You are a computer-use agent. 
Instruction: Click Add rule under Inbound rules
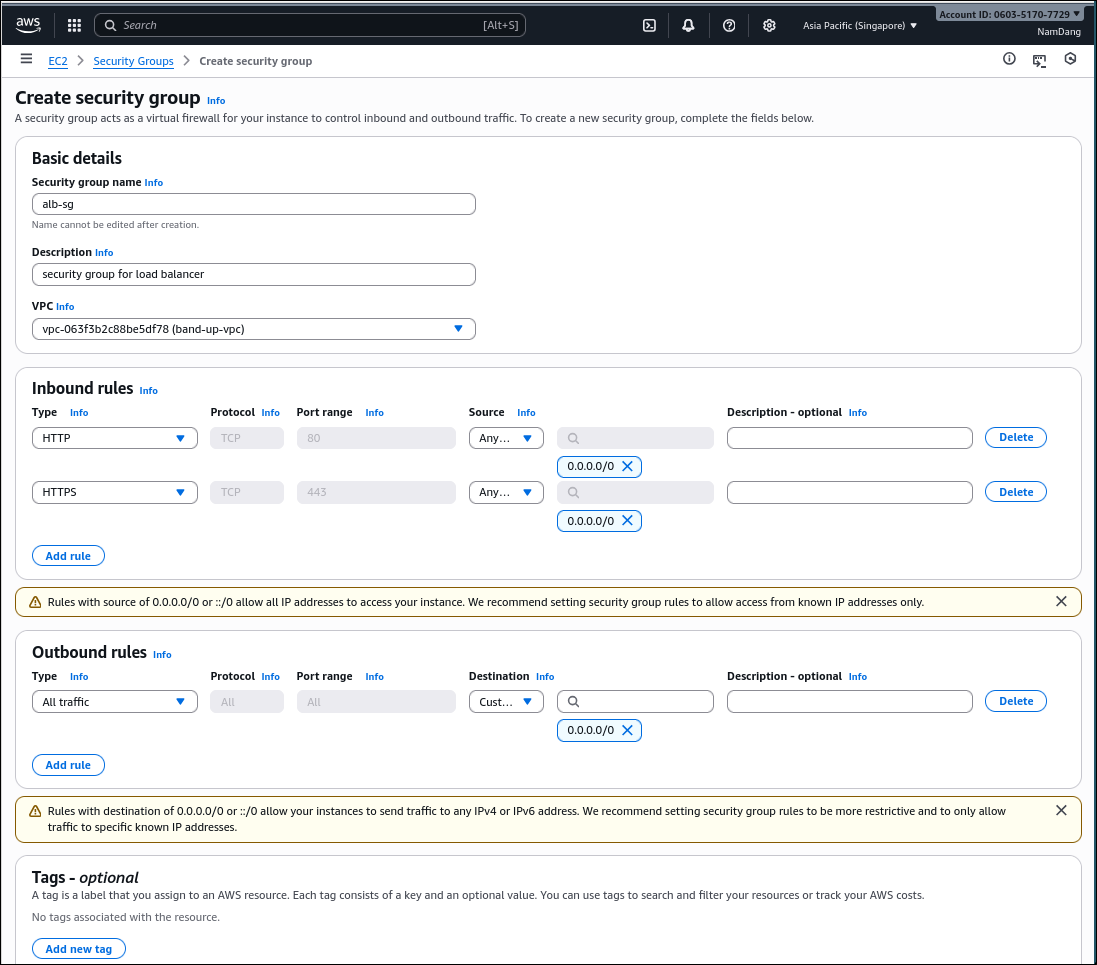(x=68, y=555)
